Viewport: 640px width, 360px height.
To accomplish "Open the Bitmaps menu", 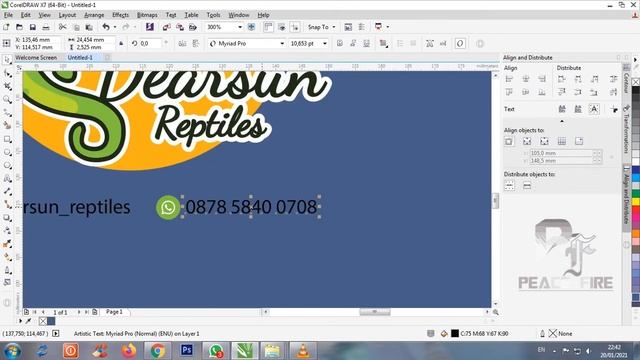I will coord(147,15).
